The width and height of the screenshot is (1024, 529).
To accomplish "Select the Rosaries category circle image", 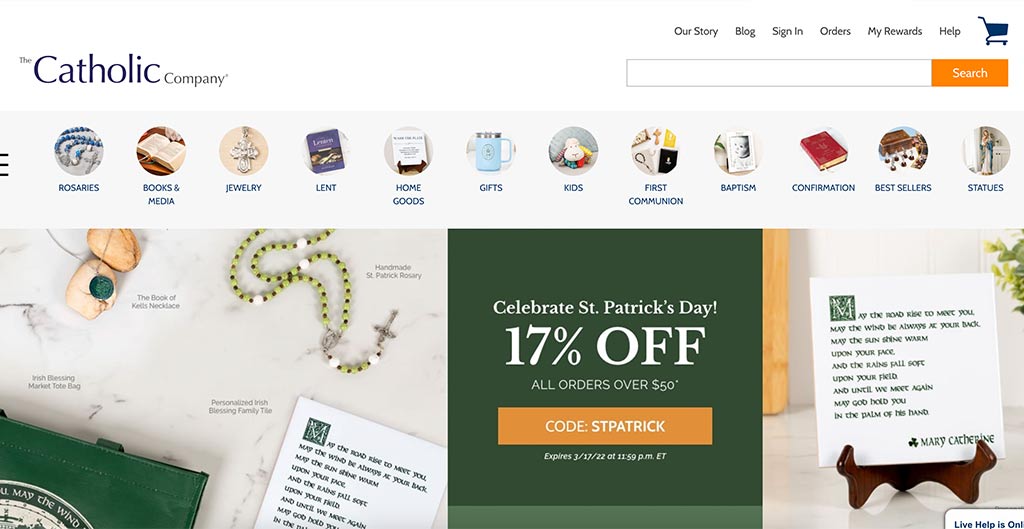I will click(78, 151).
